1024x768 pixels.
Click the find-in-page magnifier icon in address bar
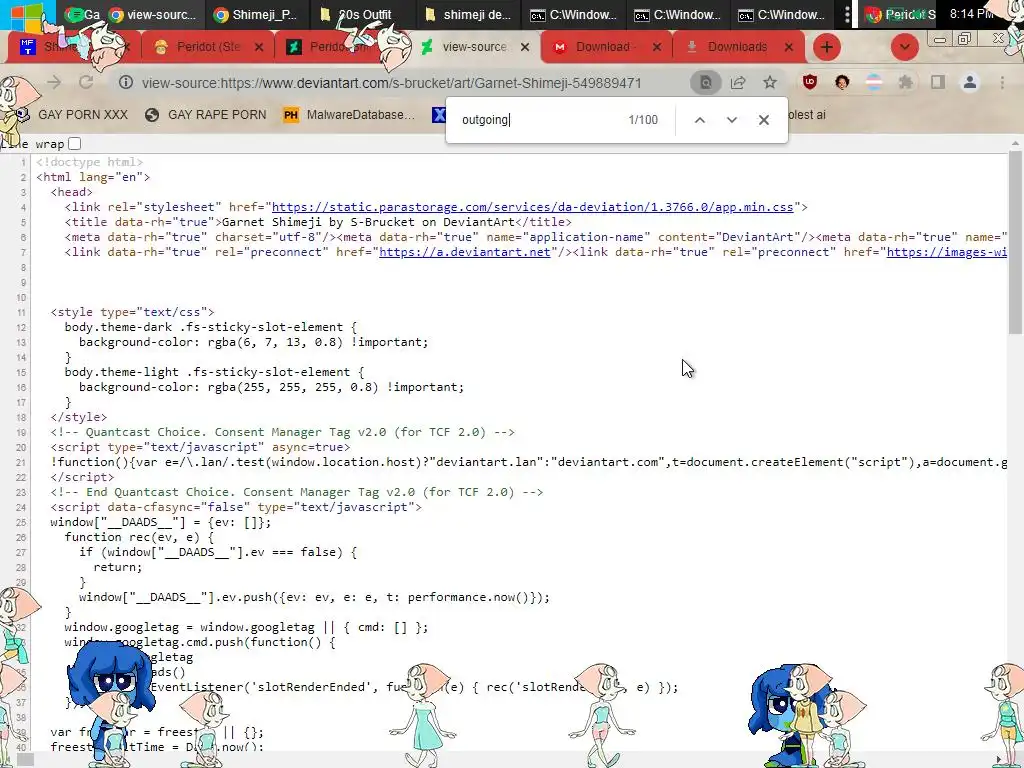[x=705, y=82]
